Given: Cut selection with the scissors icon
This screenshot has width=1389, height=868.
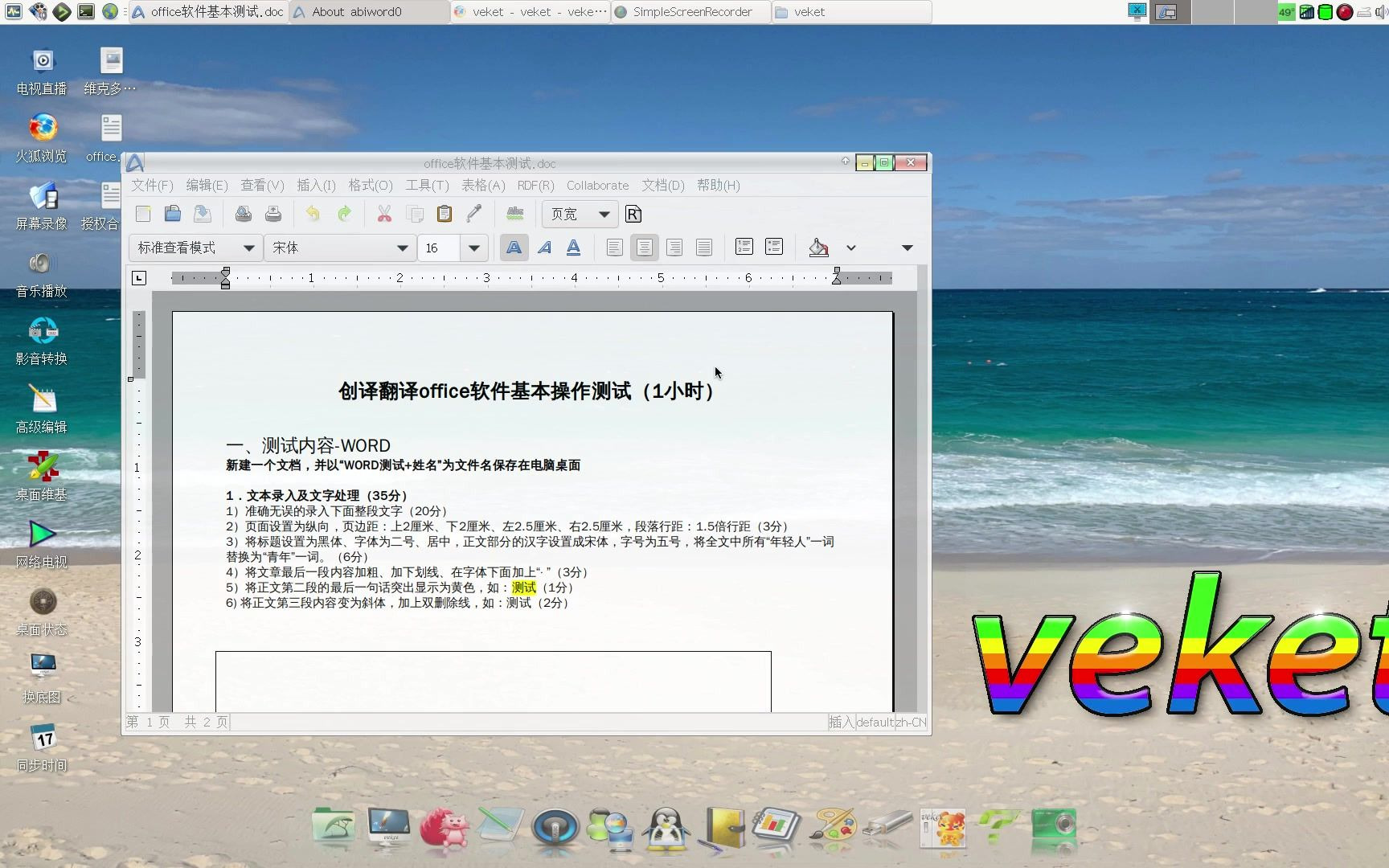Looking at the screenshot, I should [384, 214].
